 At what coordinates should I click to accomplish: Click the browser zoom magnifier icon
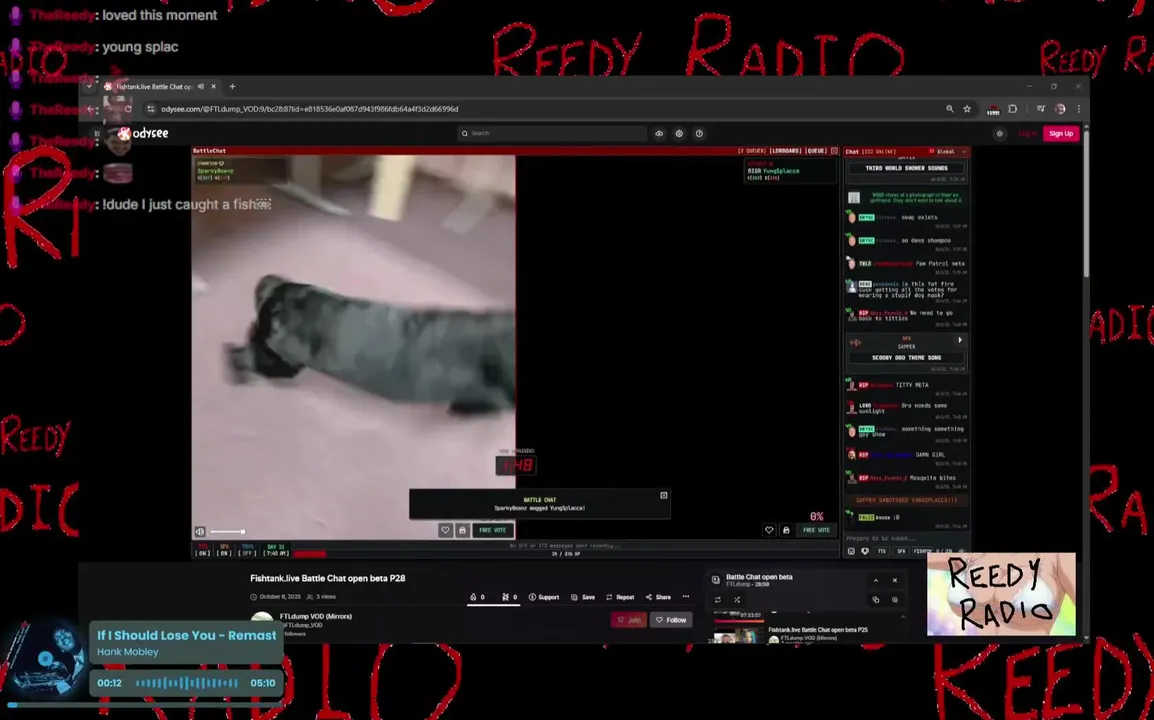(949, 109)
